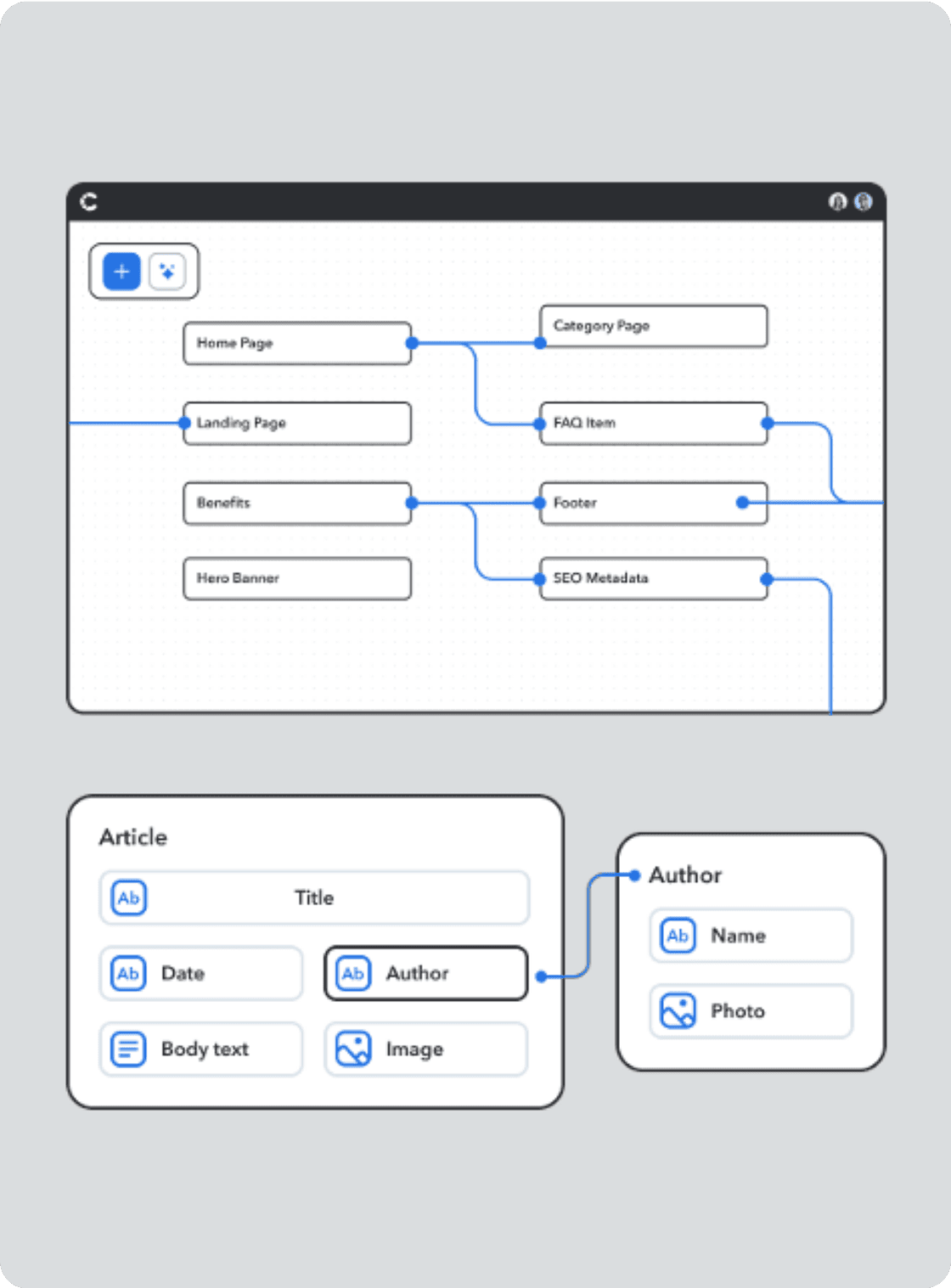Click the blue plus icon in the toolbar

[x=120, y=272]
